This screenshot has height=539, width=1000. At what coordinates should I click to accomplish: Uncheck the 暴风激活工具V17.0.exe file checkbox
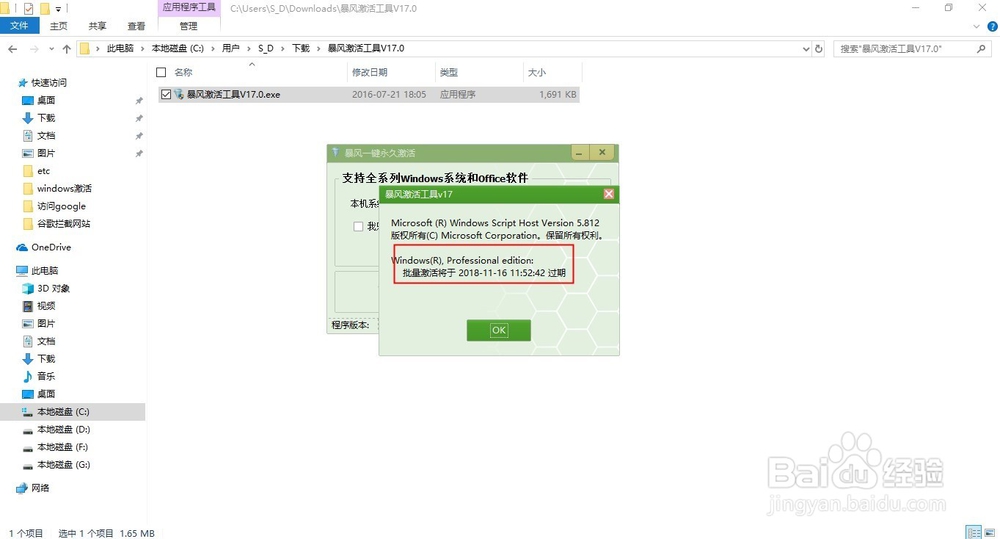pyautogui.click(x=166, y=94)
